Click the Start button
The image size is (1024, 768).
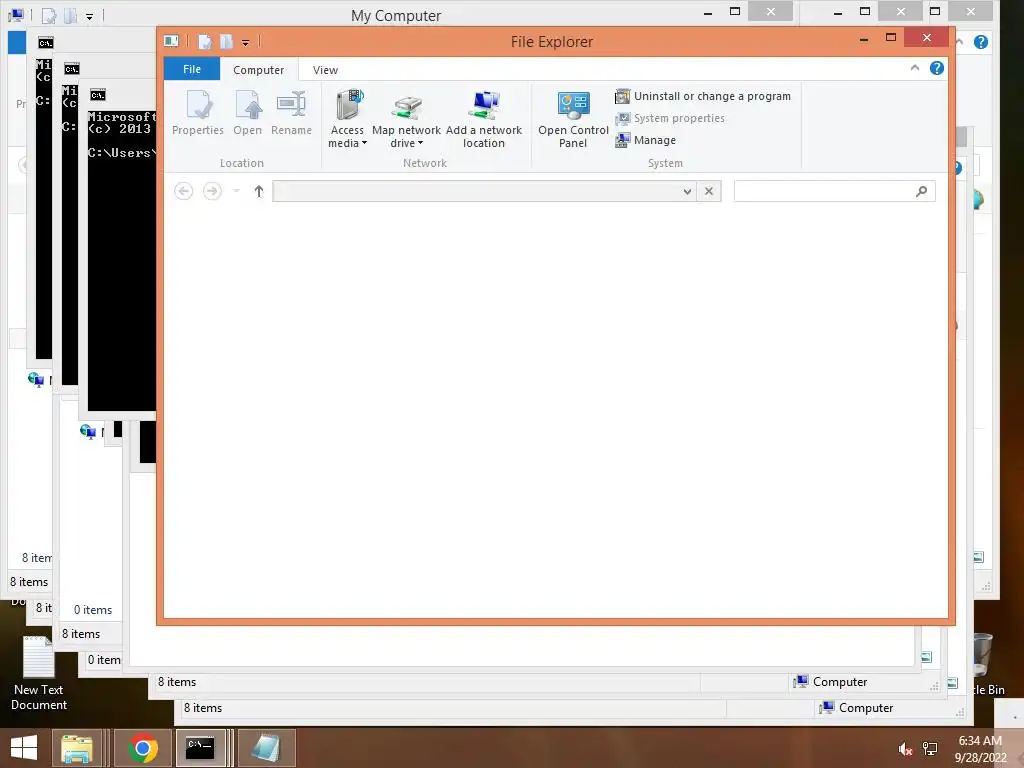(x=24, y=747)
